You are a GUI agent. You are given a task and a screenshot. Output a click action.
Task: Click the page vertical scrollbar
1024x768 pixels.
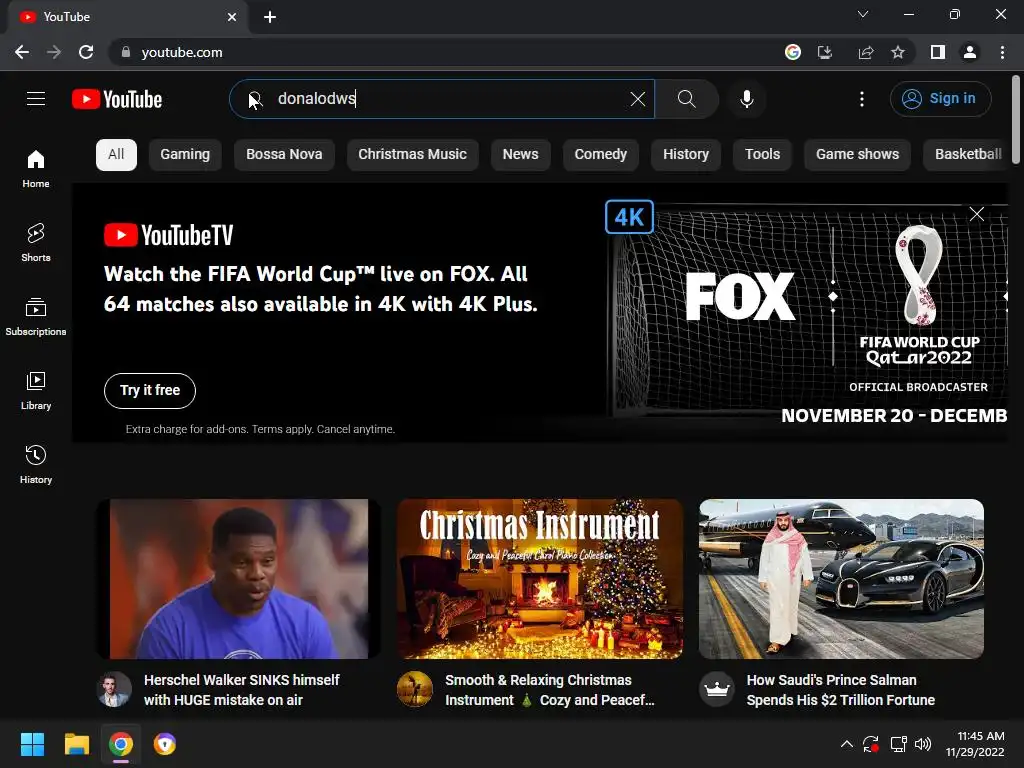1016,120
